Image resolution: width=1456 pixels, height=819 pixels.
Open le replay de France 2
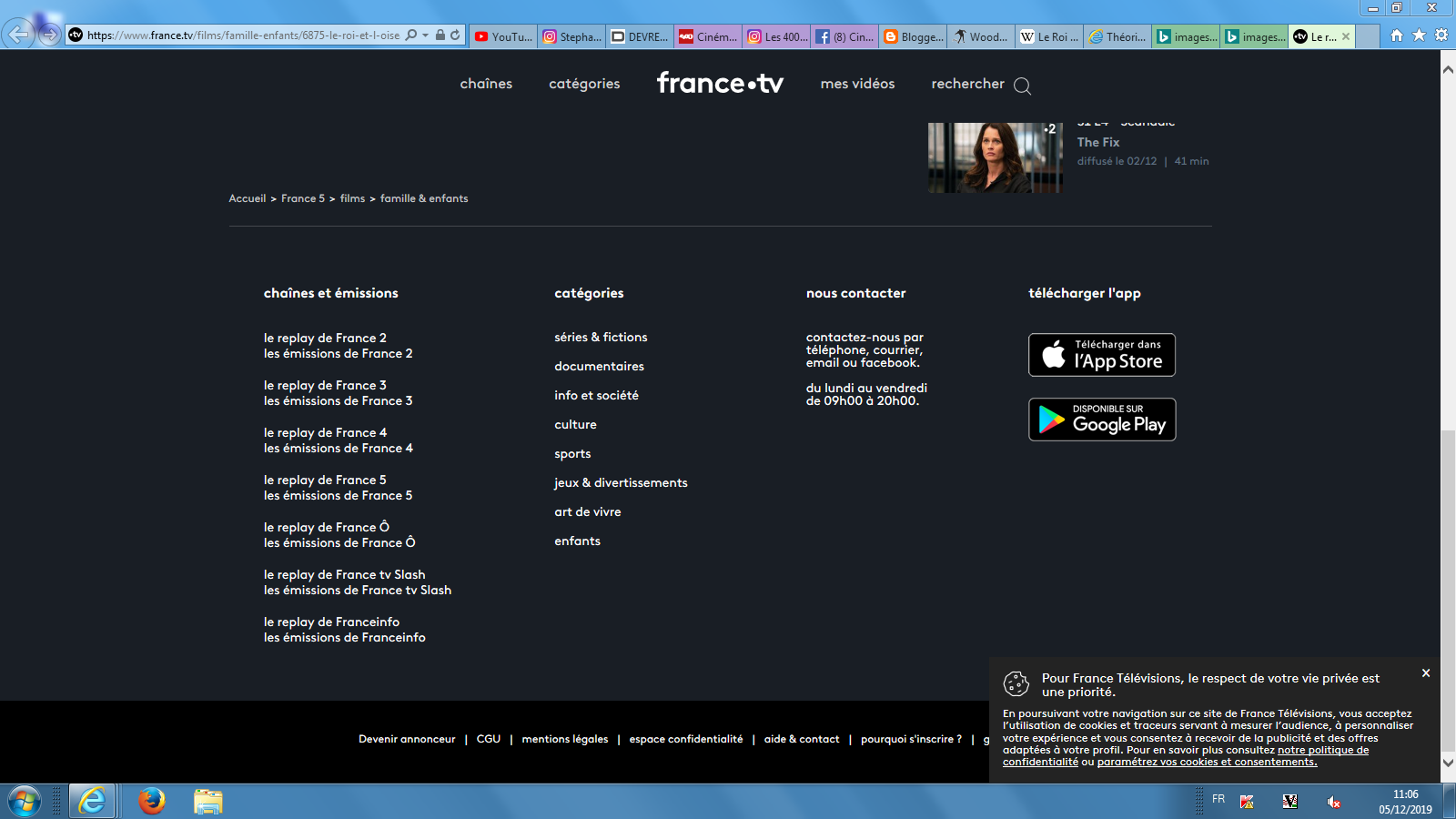(325, 338)
